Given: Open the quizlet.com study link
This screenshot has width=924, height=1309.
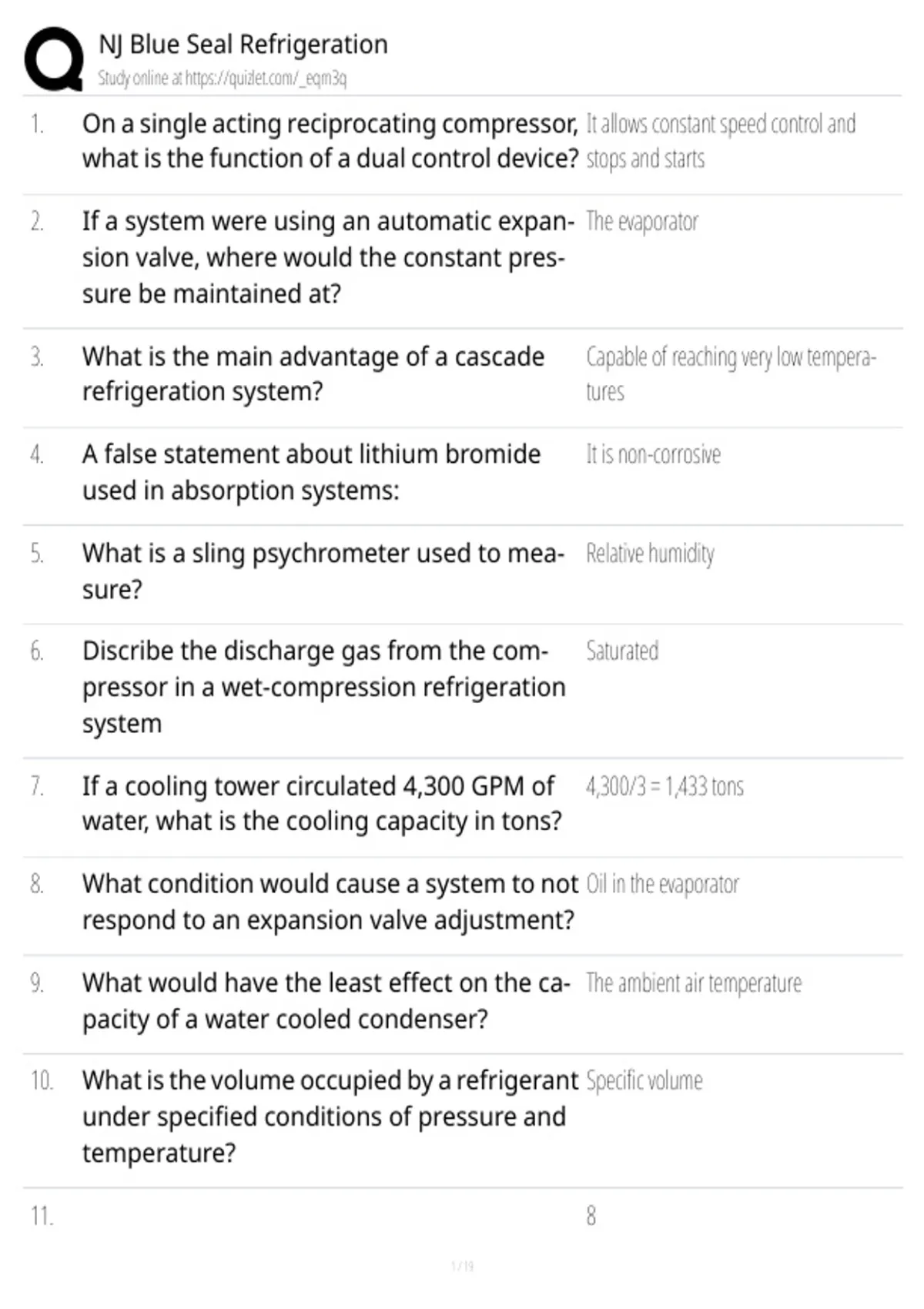Looking at the screenshot, I should 222,78.
